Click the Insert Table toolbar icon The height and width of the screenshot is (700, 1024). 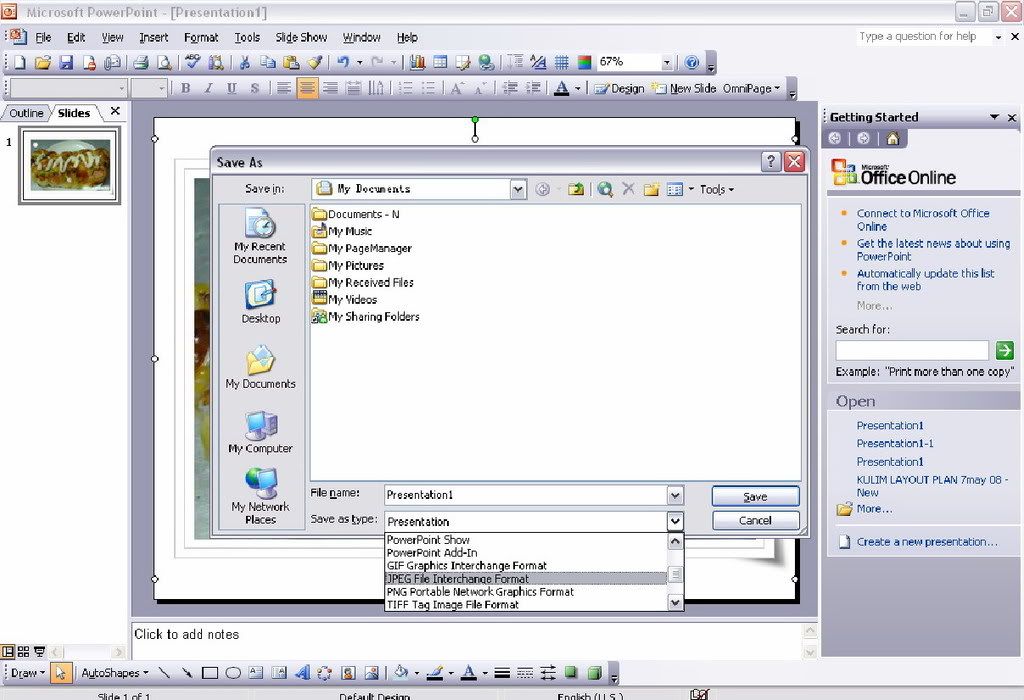(x=441, y=63)
